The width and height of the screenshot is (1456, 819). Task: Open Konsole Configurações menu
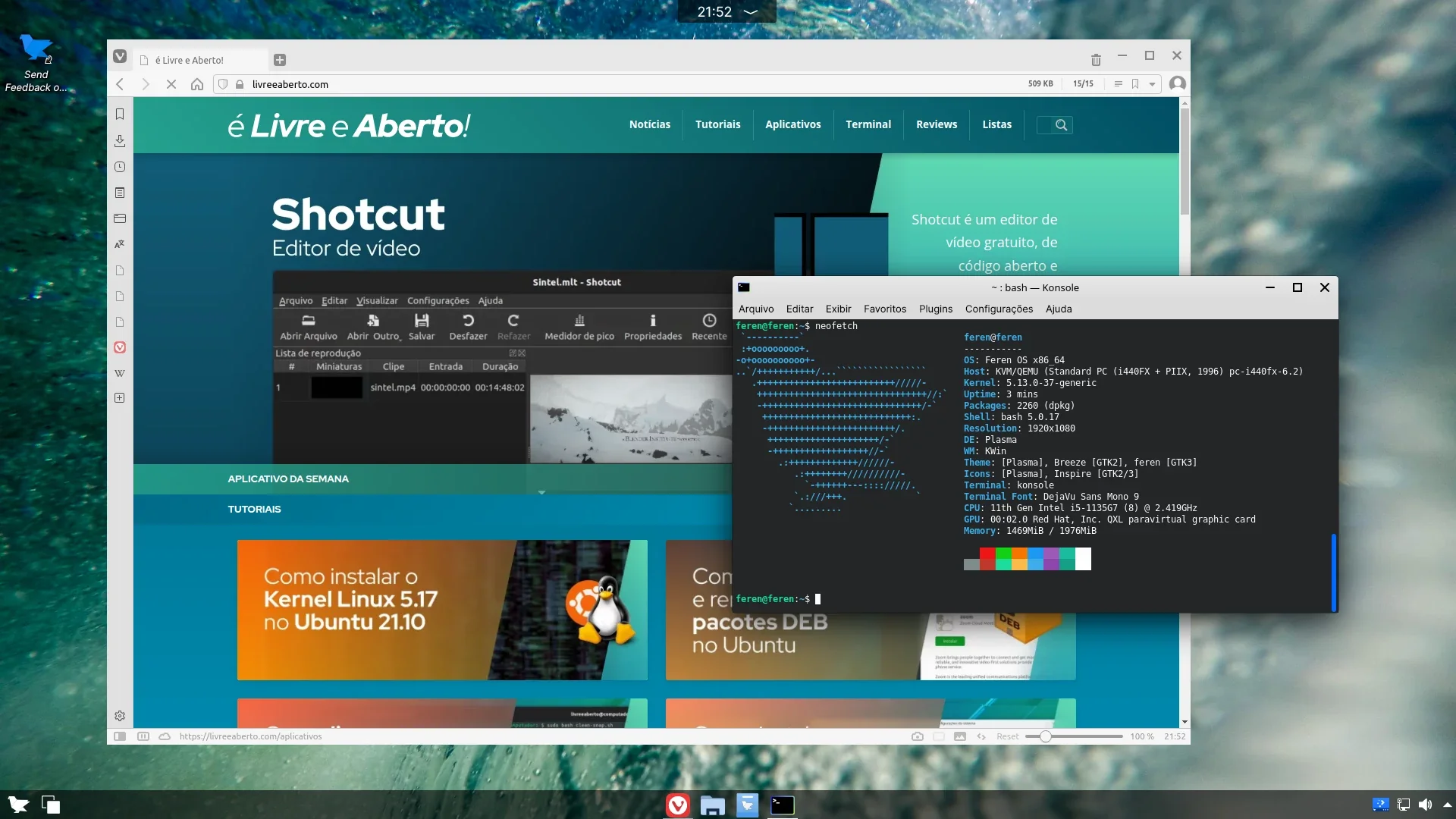999,309
